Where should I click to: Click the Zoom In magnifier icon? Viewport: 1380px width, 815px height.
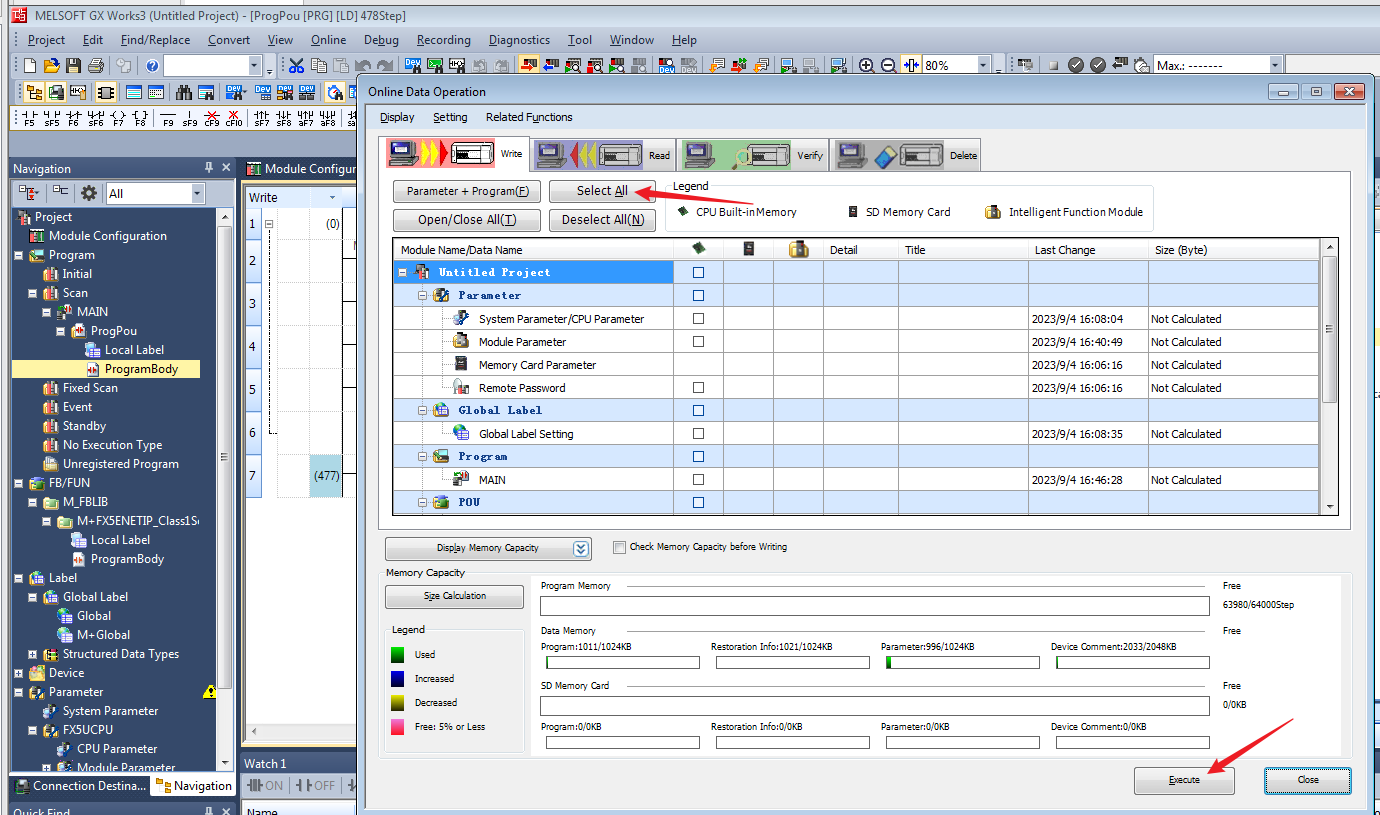pyautogui.click(x=866, y=66)
